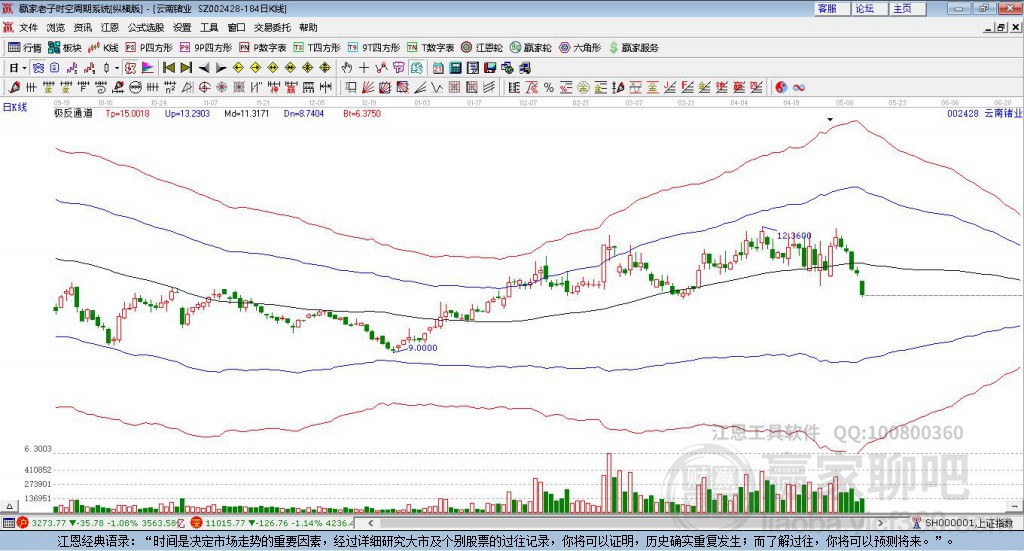The width and height of the screenshot is (1024, 551).
Task: Open the 六角形 hexagon tool
Action: pyautogui.click(x=580, y=48)
